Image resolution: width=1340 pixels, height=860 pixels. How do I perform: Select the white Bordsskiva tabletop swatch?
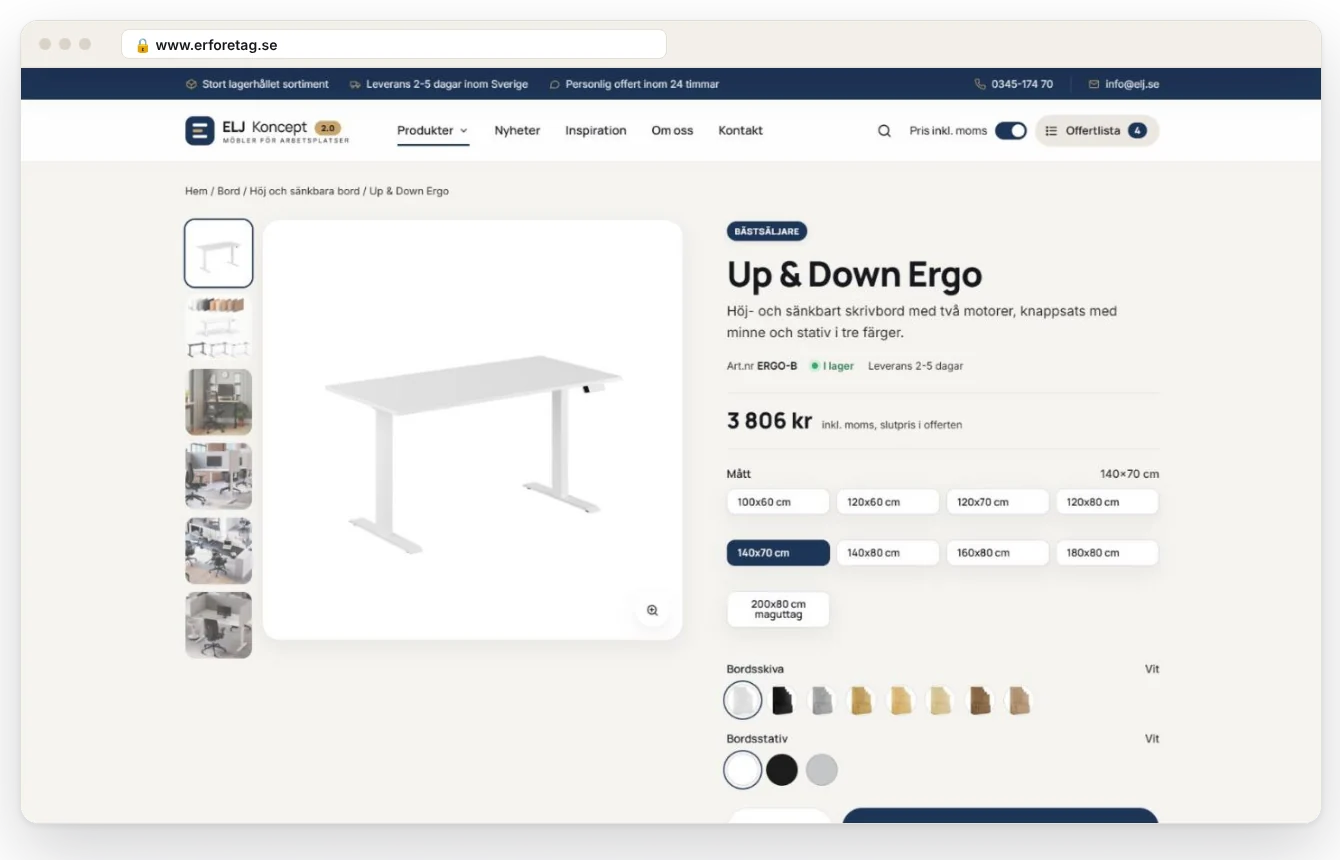(743, 700)
